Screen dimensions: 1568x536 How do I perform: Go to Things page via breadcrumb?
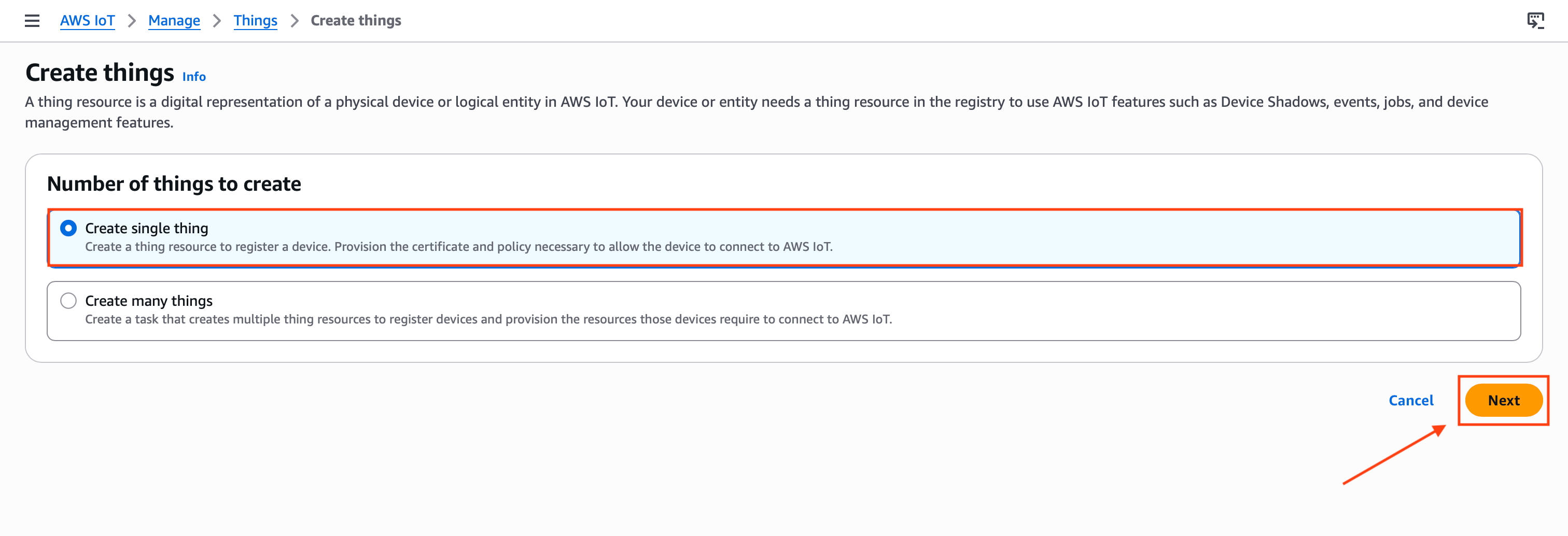click(x=255, y=20)
